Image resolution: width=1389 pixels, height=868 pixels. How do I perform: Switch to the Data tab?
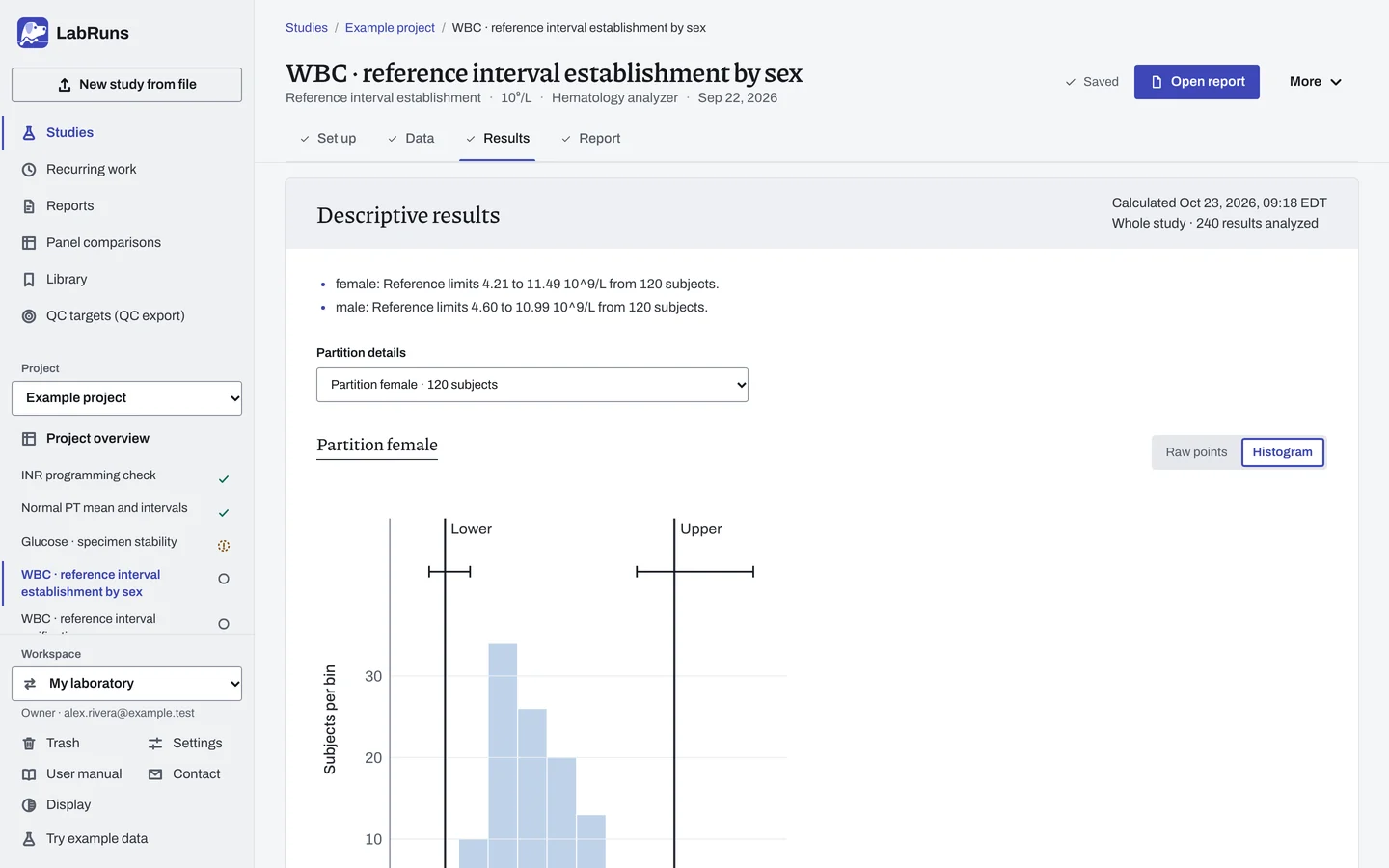click(411, 139)
